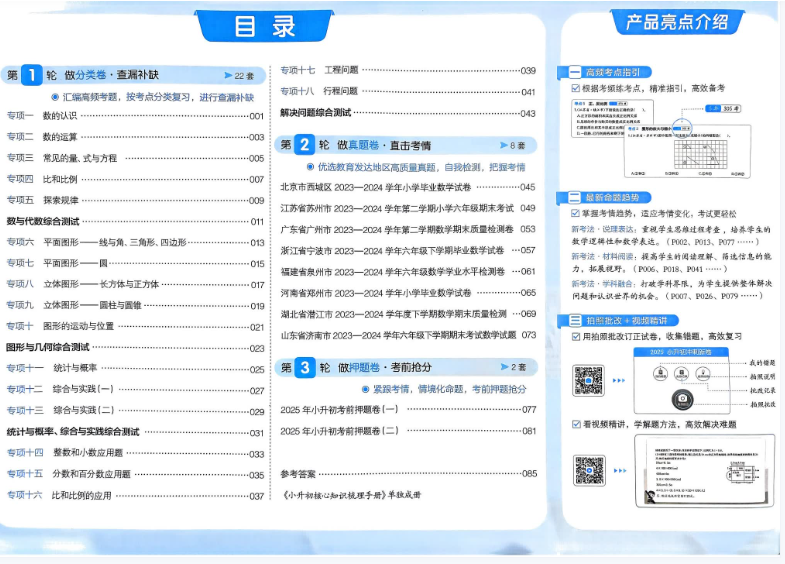Click 江苏省苏州市 期末考试 entry
785x564 pixels.
(x=408, y=208)
